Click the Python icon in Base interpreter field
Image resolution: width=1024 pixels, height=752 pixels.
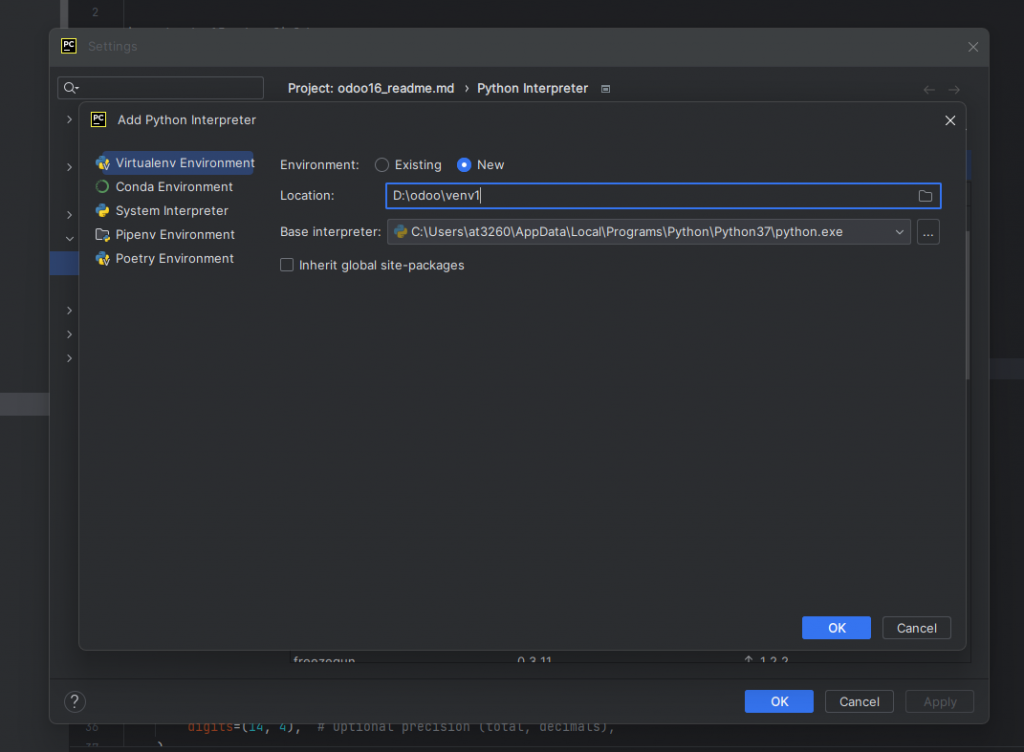coord(400,232)
